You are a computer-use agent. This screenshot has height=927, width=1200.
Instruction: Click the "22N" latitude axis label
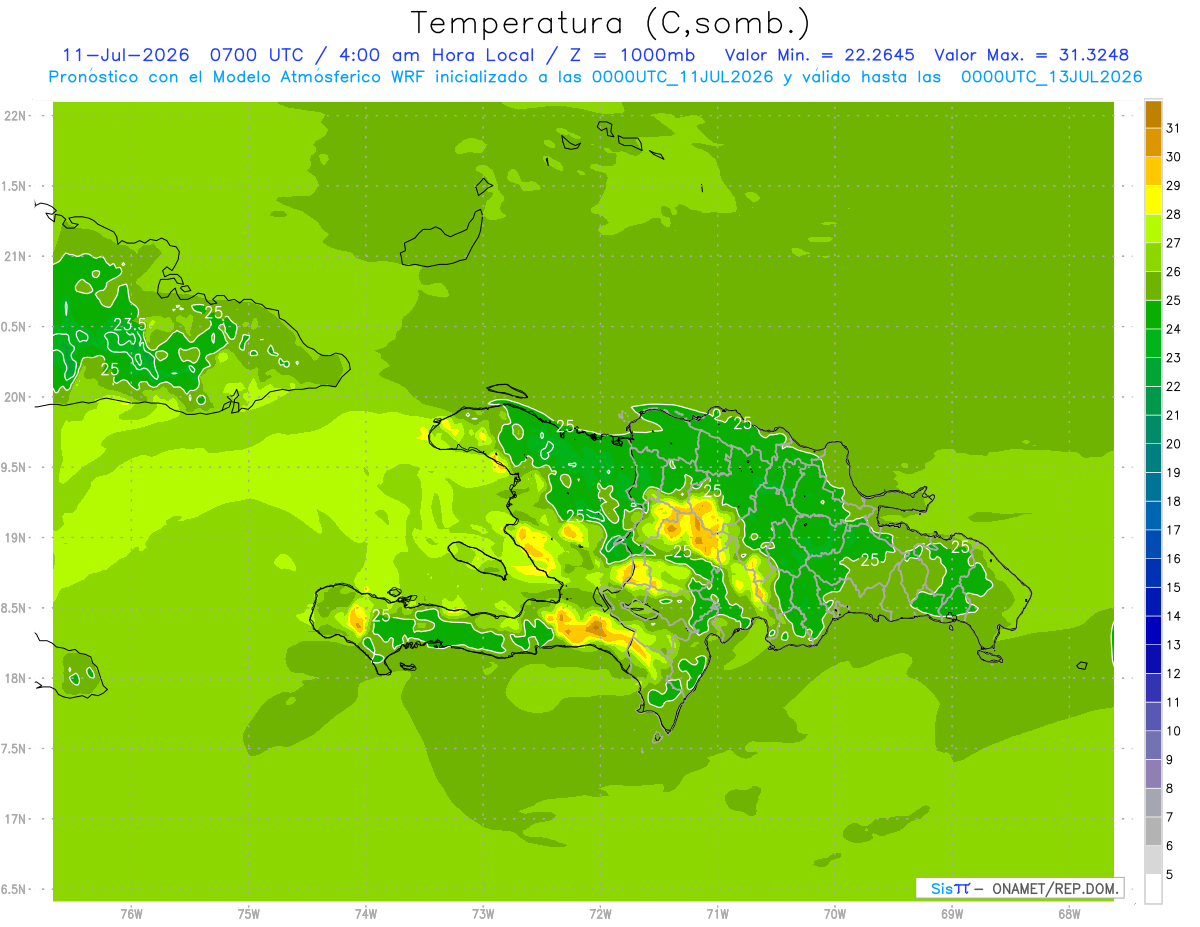click(x=16, y=116)
